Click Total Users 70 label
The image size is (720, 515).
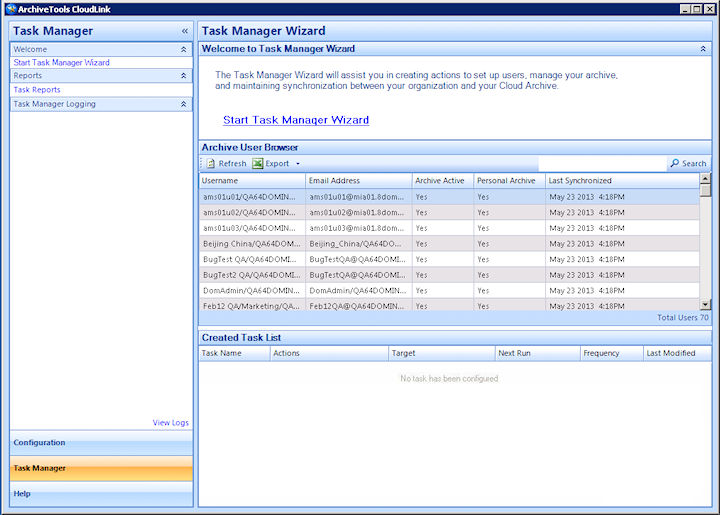click(x=682, y=318)
